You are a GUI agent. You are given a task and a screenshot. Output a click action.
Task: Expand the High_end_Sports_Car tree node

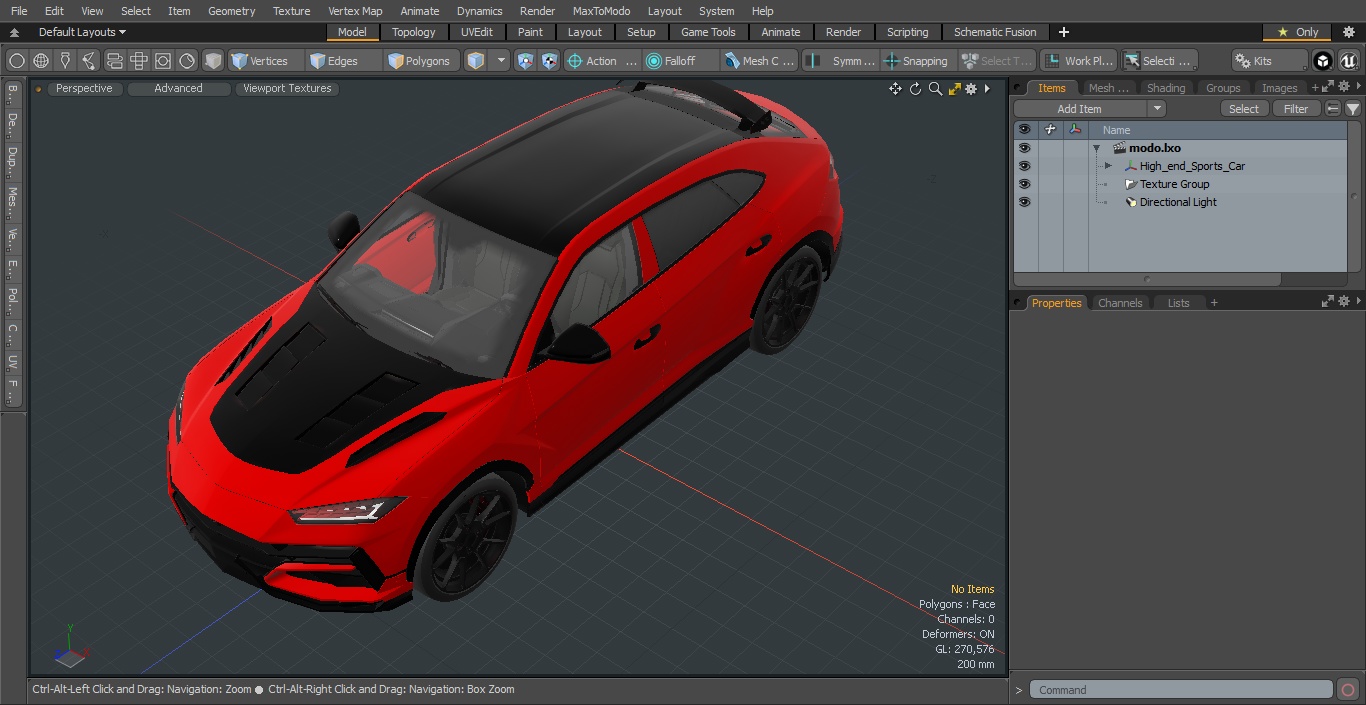[x=1108, y=166]
